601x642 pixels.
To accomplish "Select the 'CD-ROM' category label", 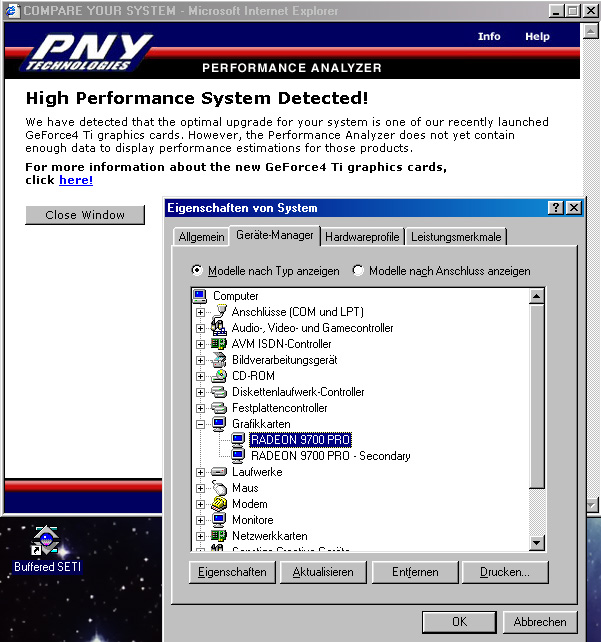I will (253, 376).
